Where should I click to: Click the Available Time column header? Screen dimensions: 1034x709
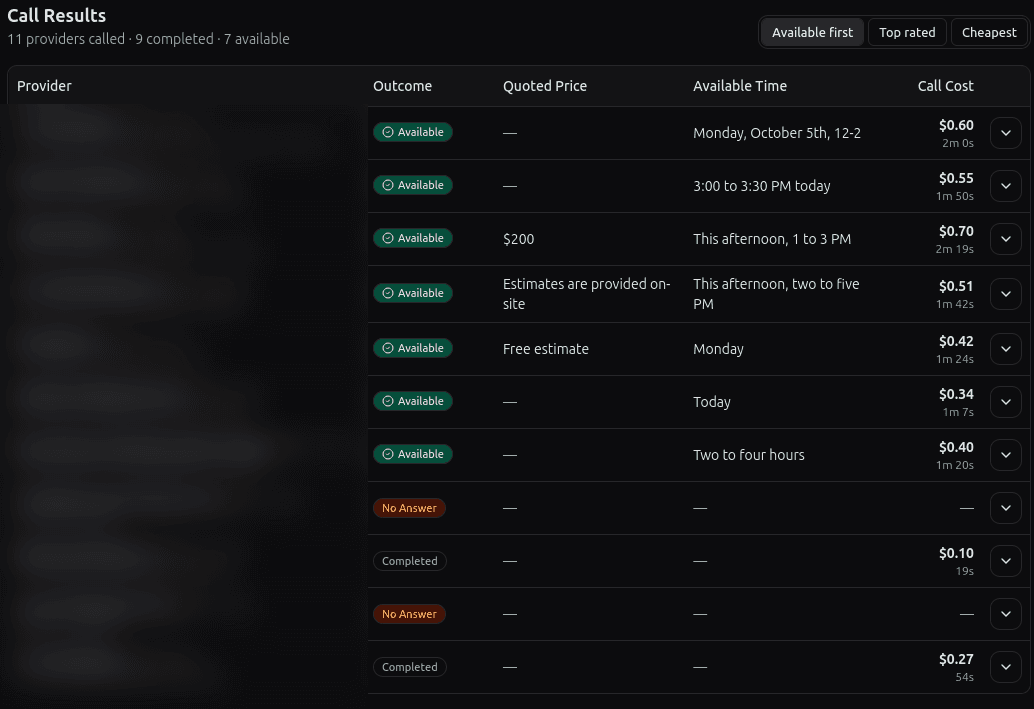[x=740, y=86]
